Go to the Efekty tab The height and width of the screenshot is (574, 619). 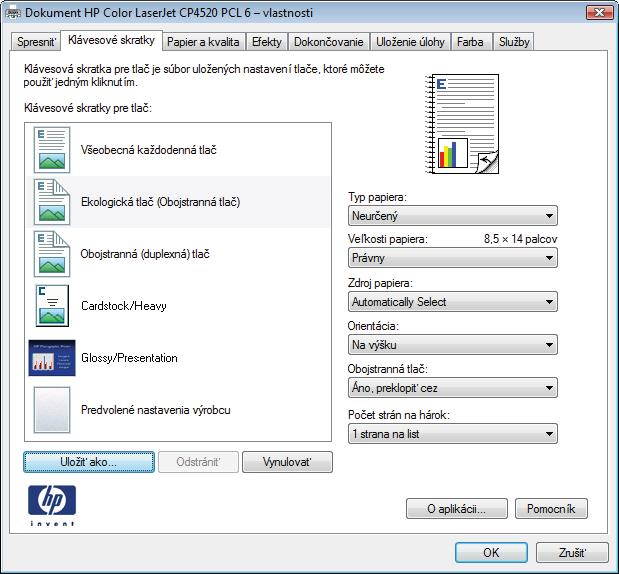pos(267,42)
